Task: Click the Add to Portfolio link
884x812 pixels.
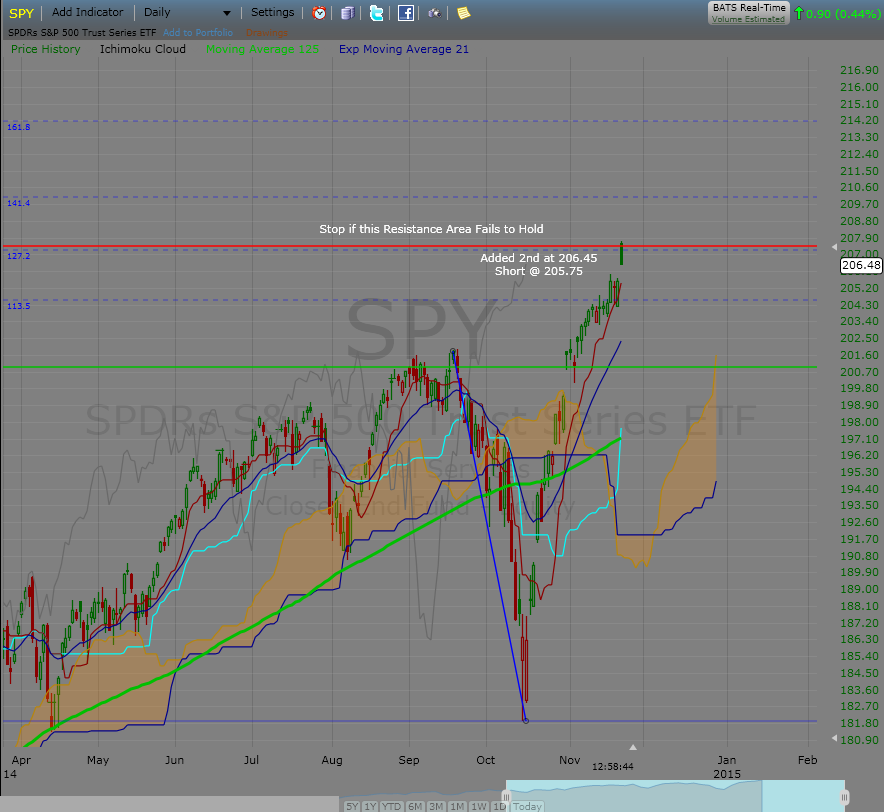Action: pos(198,33)
